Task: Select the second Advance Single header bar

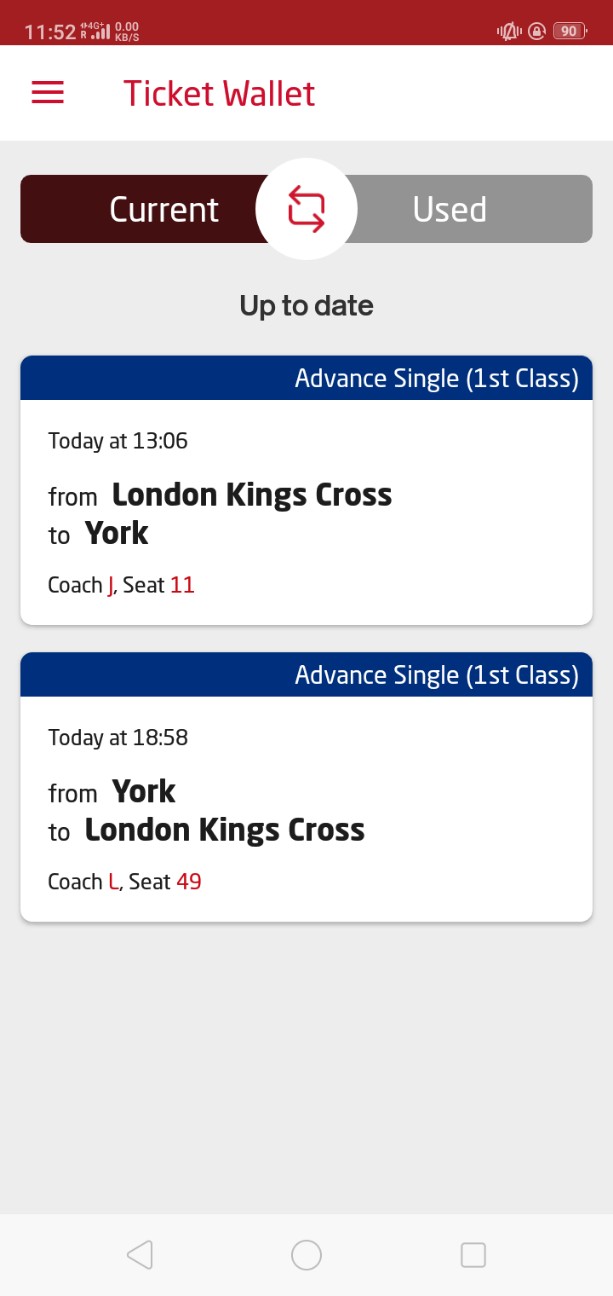Action: (x=306, y=675)
